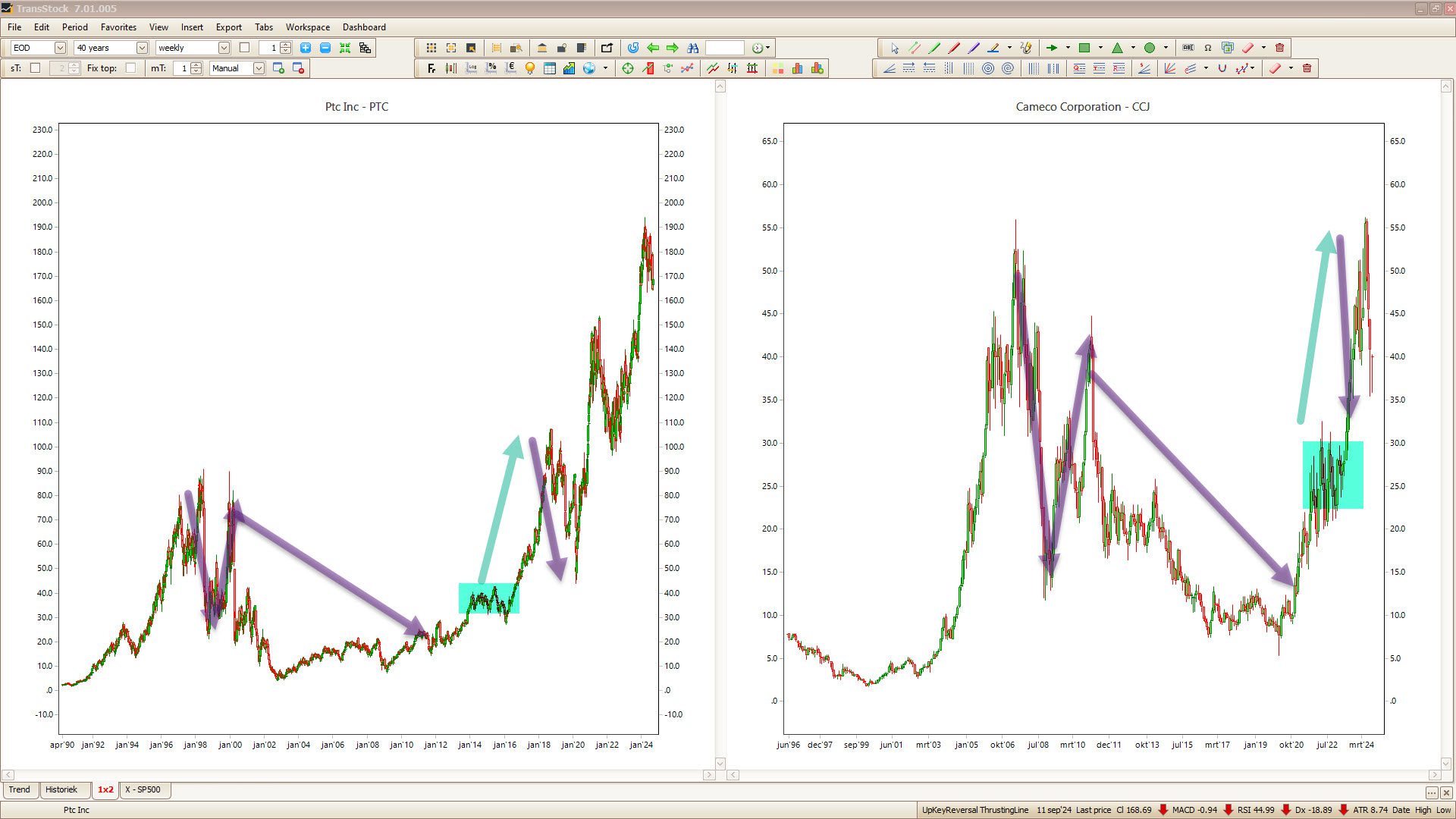Image resolution: width=1456 pixels, height=819 pixels.
Task: Expand the weekly interval dropdown
Action: click(224, 48)
